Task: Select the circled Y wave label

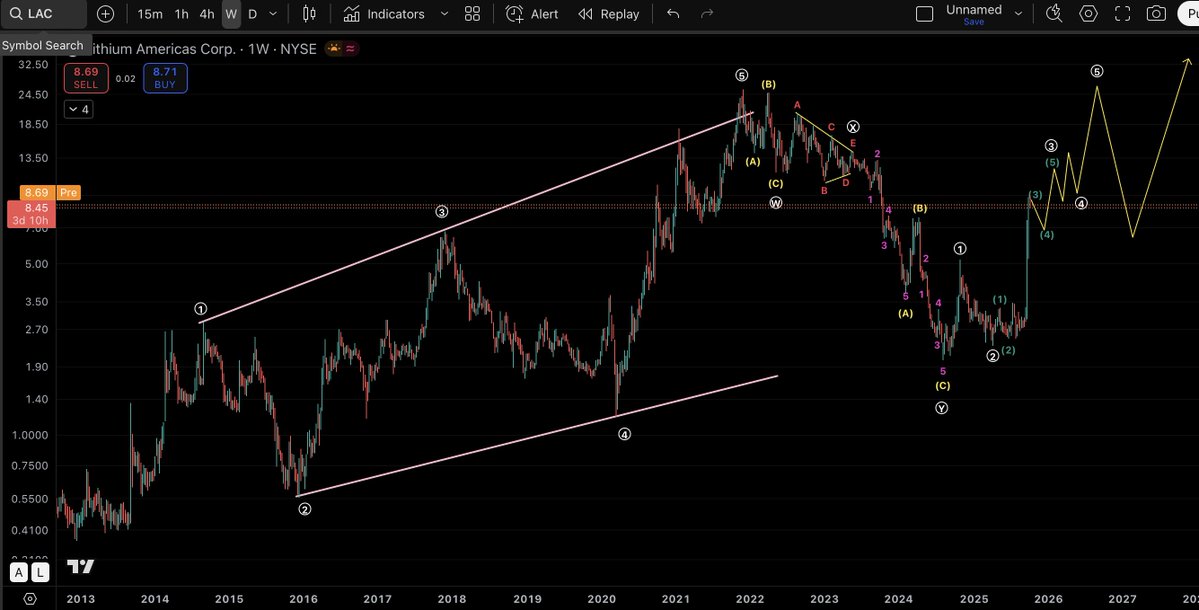Action: 941,408
